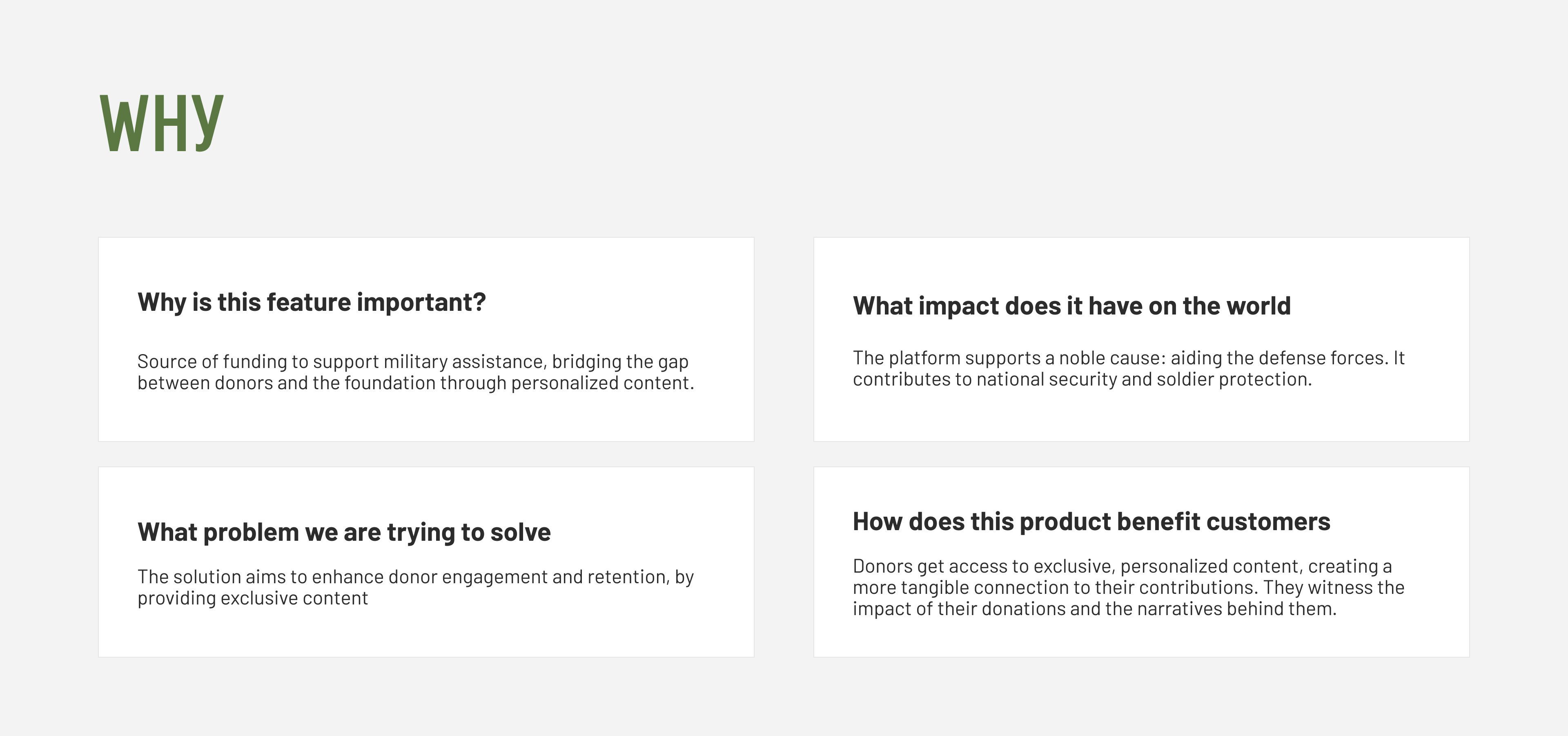Click the 'How does this product benefit customers' heading

1091,522
